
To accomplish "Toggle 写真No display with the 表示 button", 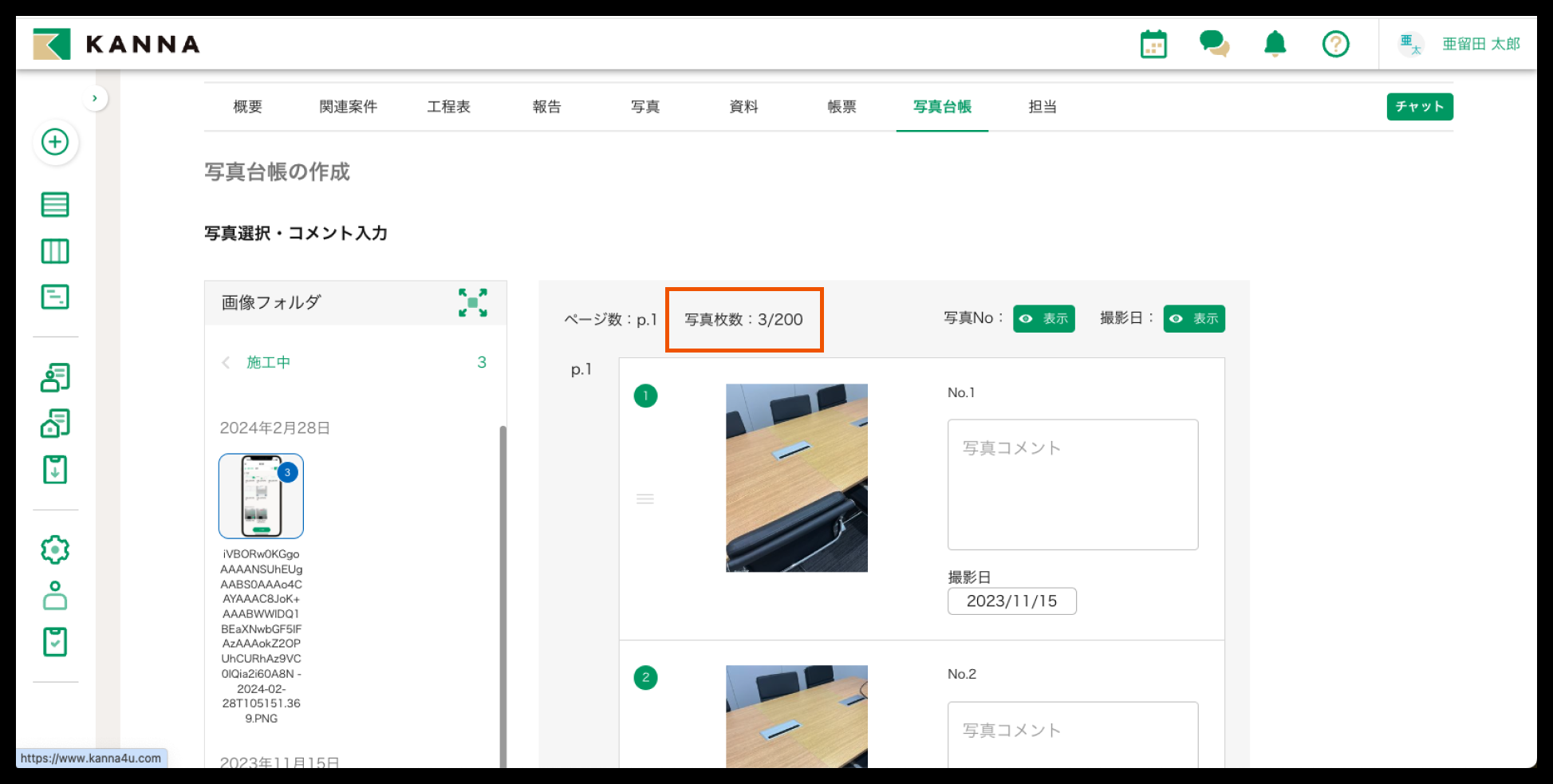I will [x=1044, y=319].
